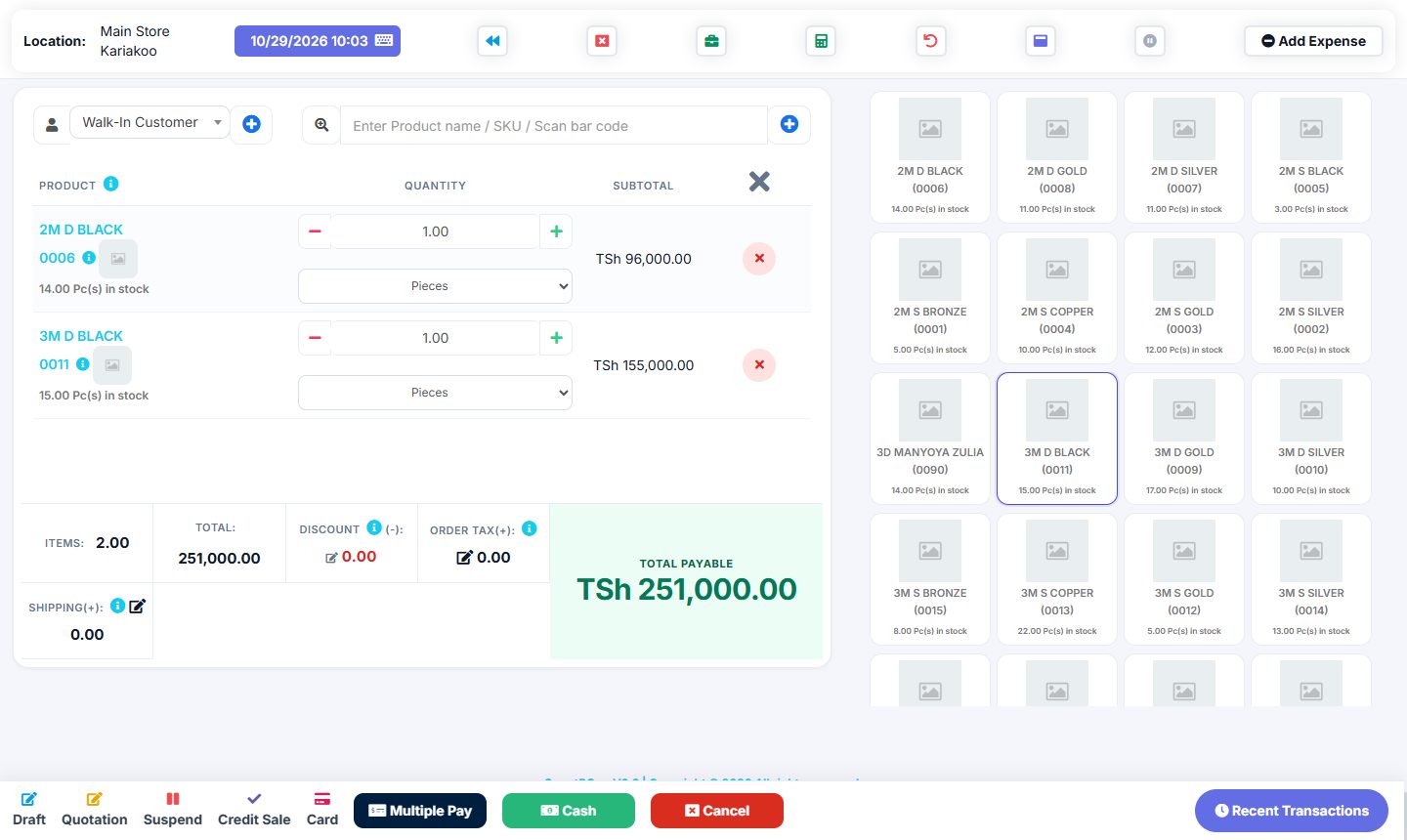
Task: Choose Card payment option
Action: 322,810
